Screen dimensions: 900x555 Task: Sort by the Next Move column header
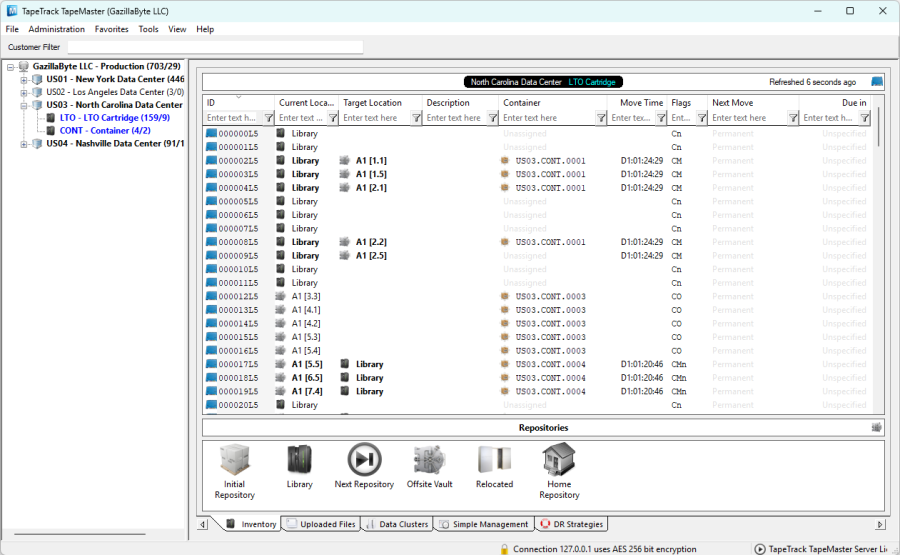pyautogui.click(x=752, y=103)
